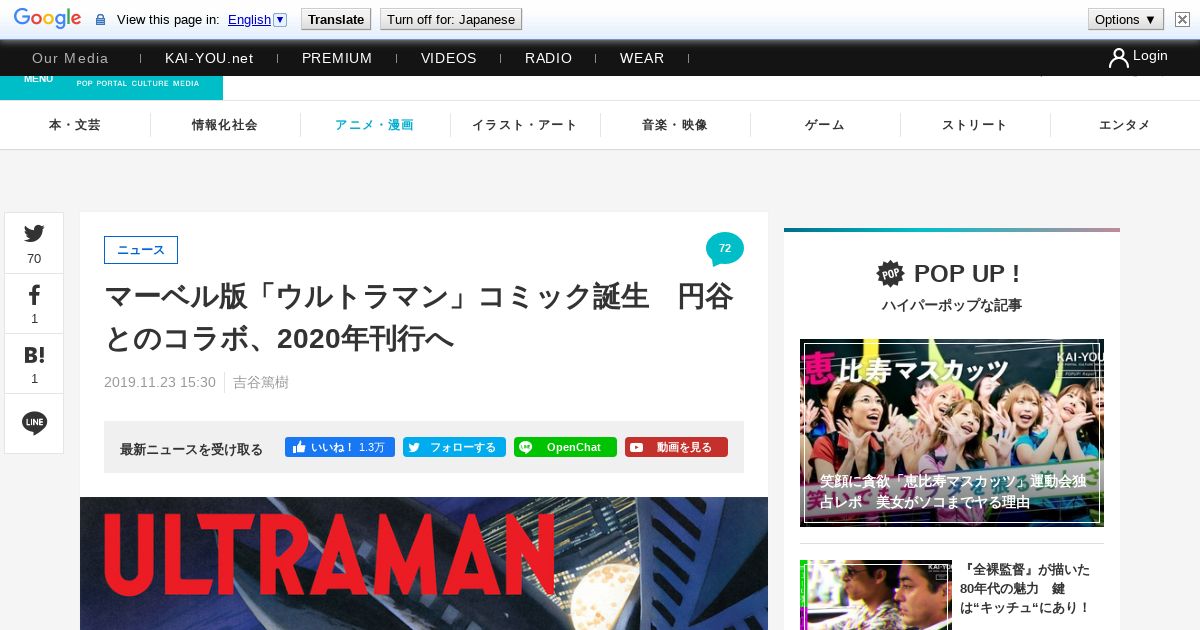Open VIDEOS in top media bar

pyautogui.click(x=449, y=58)
